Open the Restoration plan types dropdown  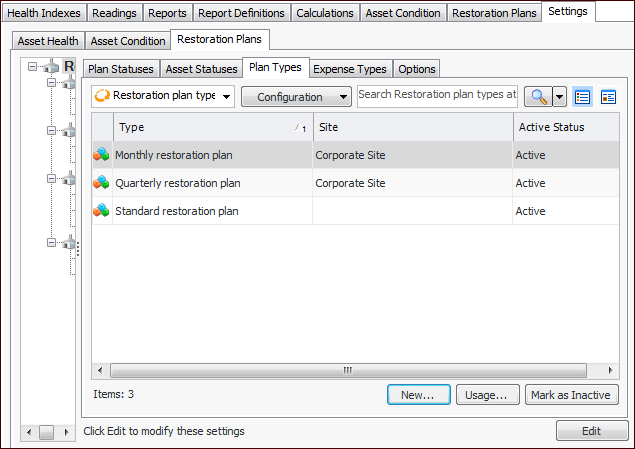[163, 96]
